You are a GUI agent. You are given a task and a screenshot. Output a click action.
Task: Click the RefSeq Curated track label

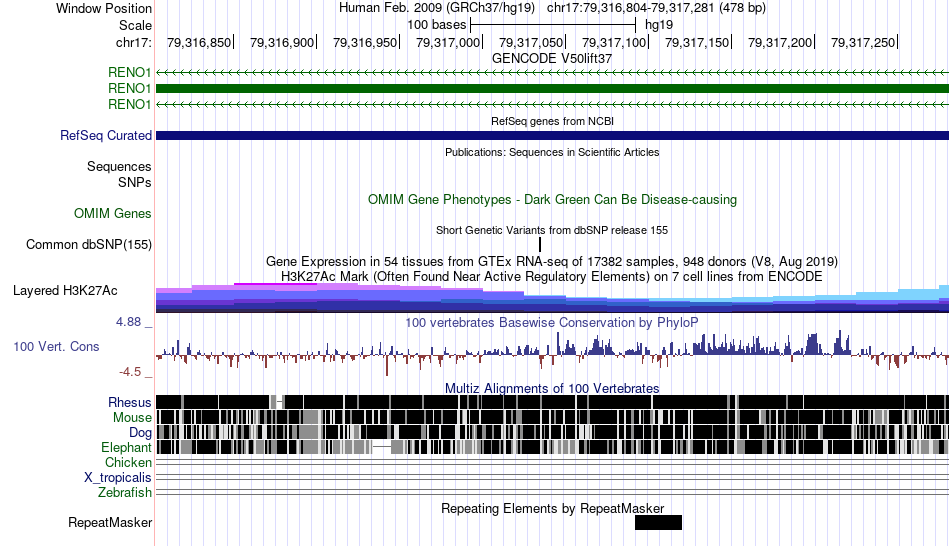[106, 136]
